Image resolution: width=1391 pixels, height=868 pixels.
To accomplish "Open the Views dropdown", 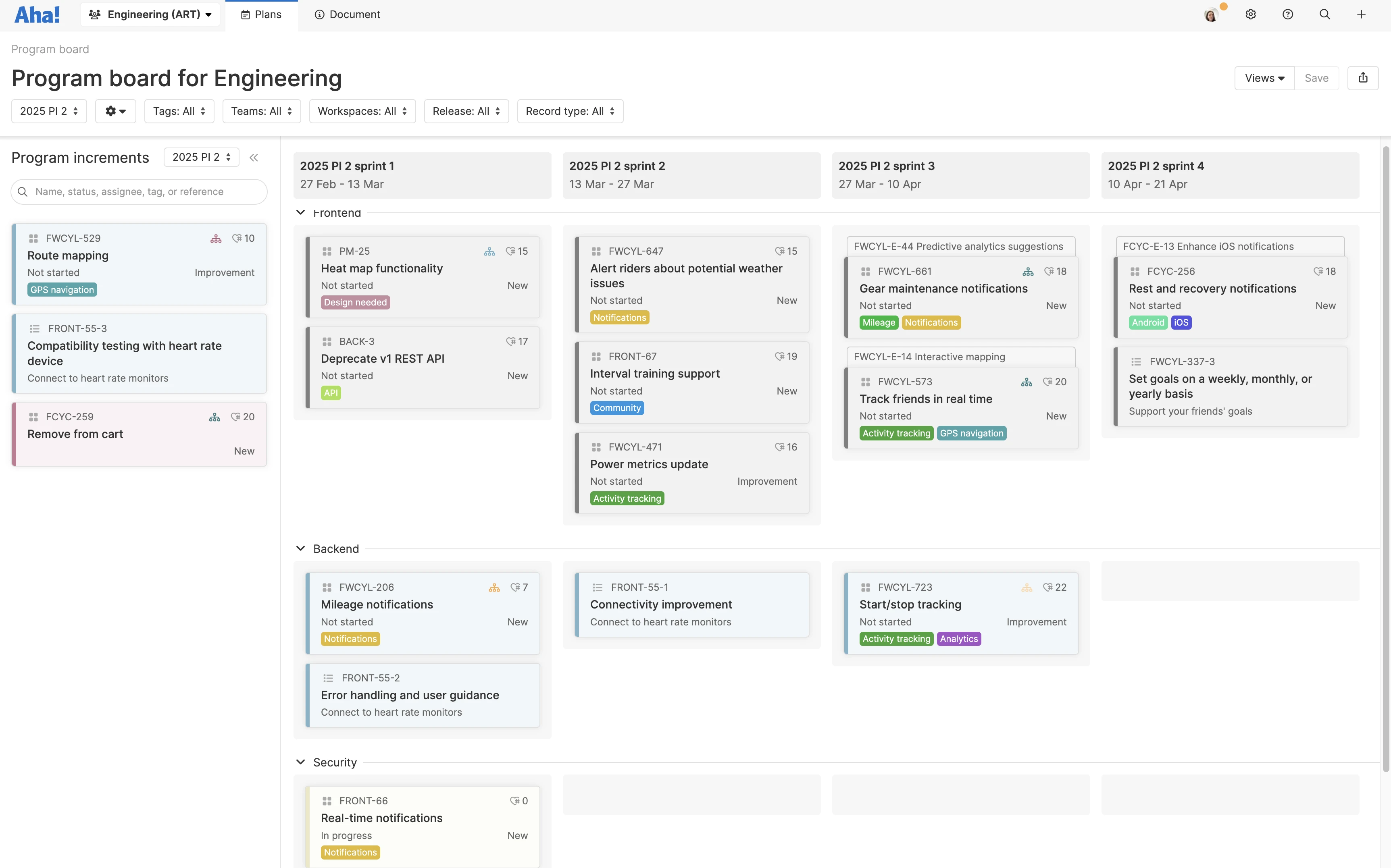I will [1264, 78].
